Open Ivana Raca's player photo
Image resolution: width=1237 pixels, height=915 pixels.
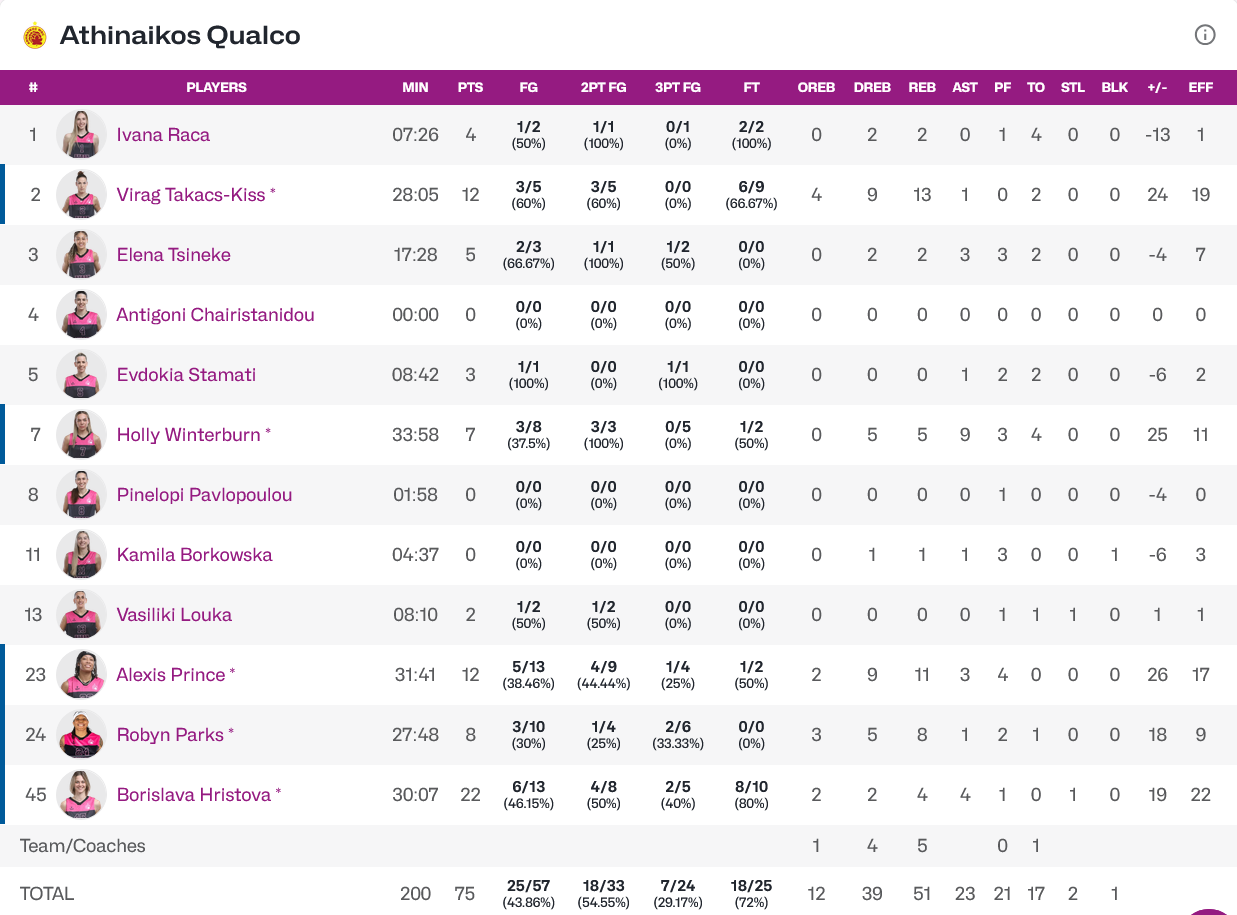pos(81,135)
